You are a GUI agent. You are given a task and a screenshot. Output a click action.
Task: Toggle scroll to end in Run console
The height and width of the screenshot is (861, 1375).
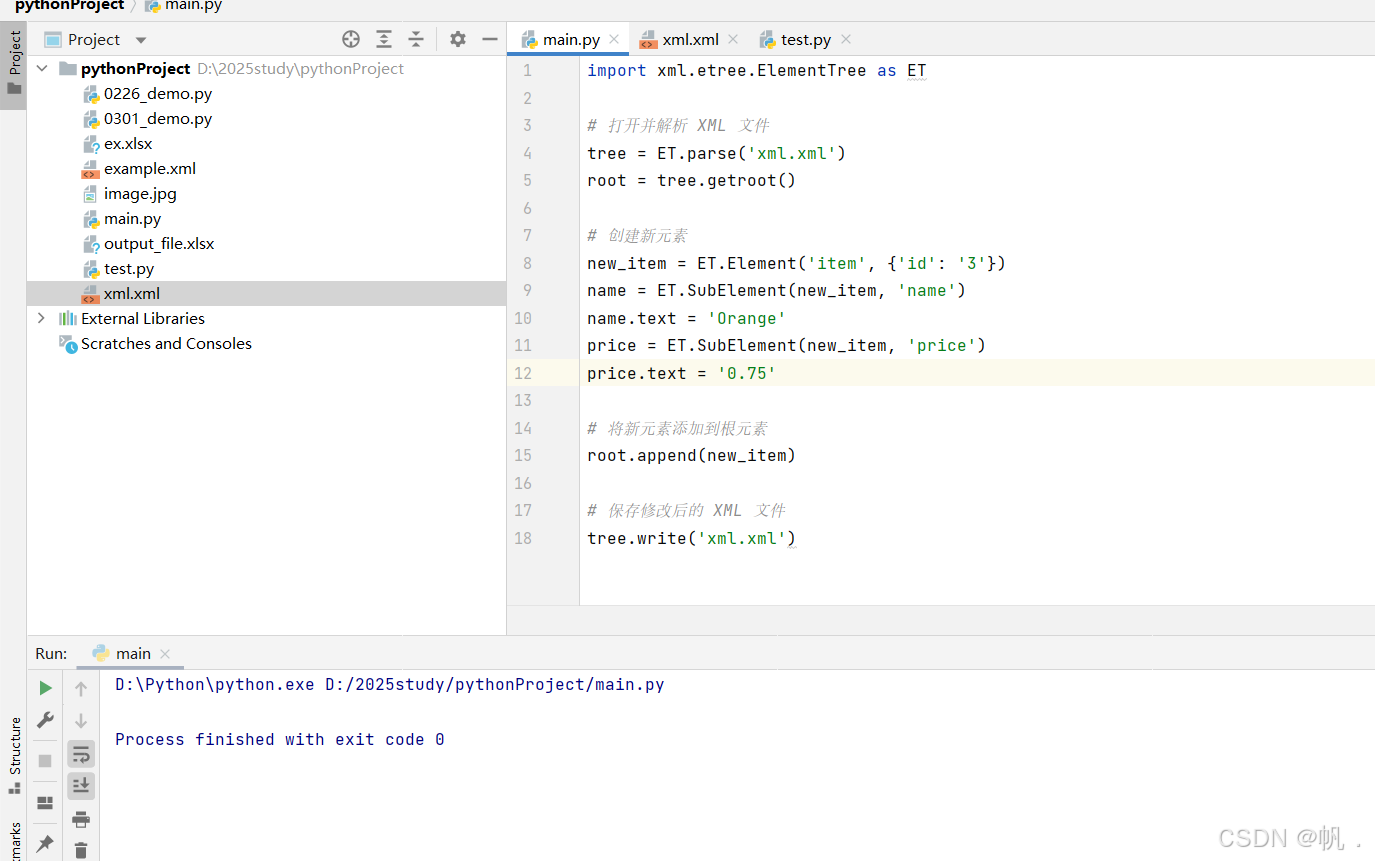[x=81, y=786]
